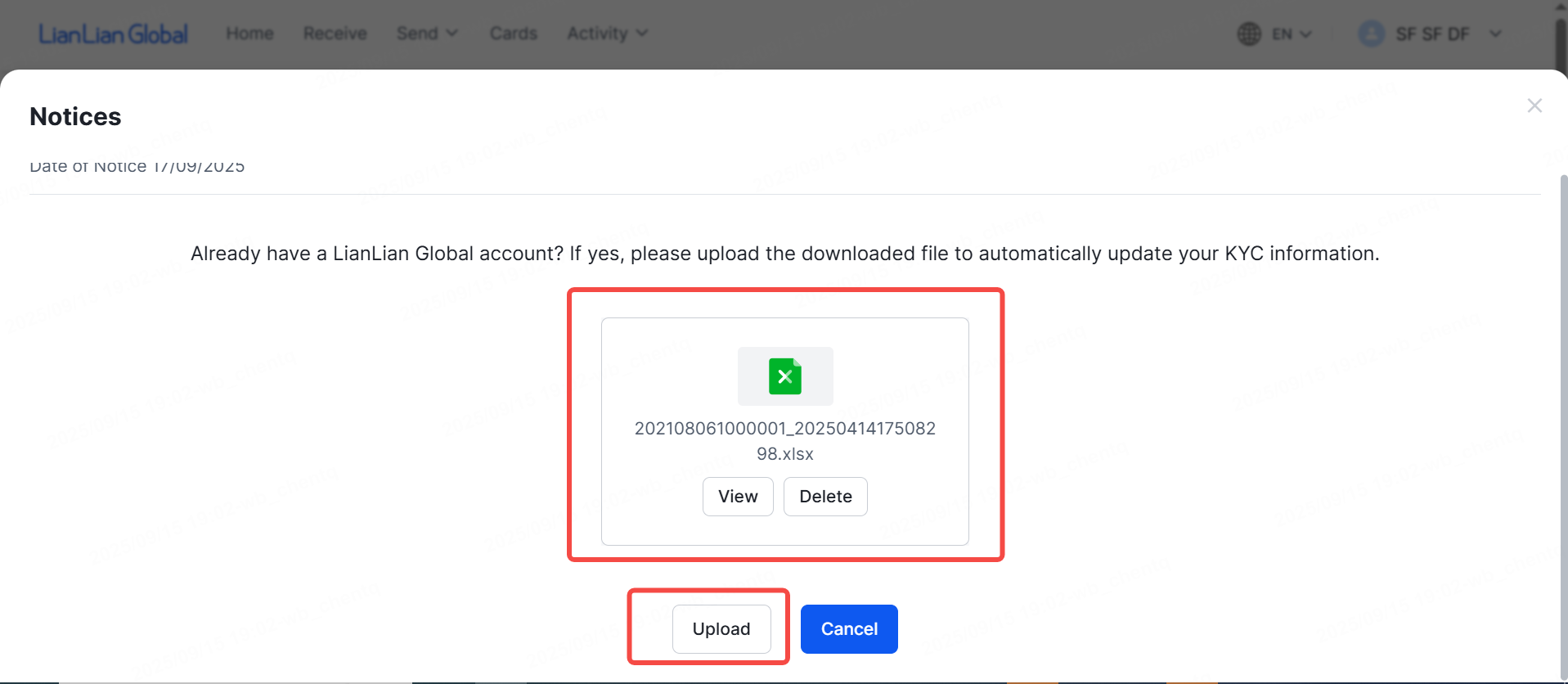Expand the Activity dropdown menu
The image size is (1568, 684).
[607, 34]
